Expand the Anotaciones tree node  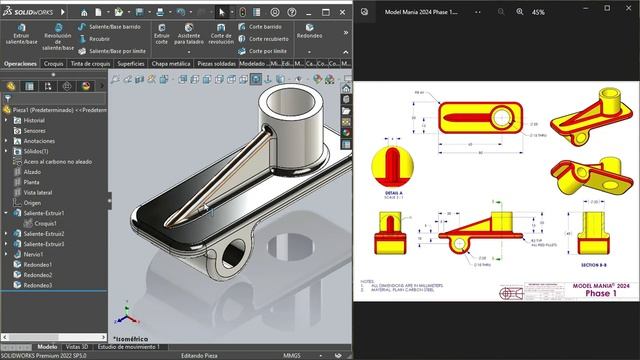[x=6, y=141]
